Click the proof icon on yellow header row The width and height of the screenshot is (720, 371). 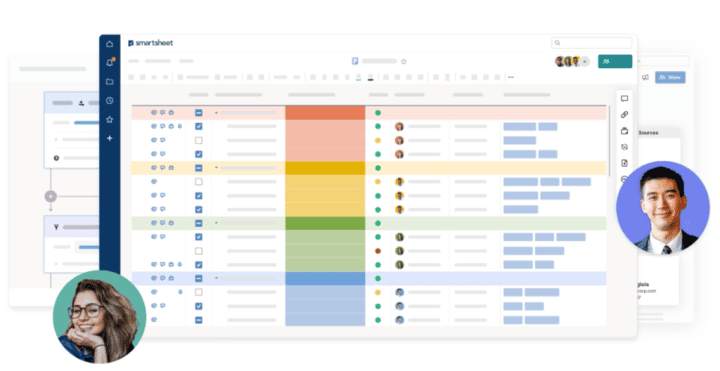(x=171, y=168)
